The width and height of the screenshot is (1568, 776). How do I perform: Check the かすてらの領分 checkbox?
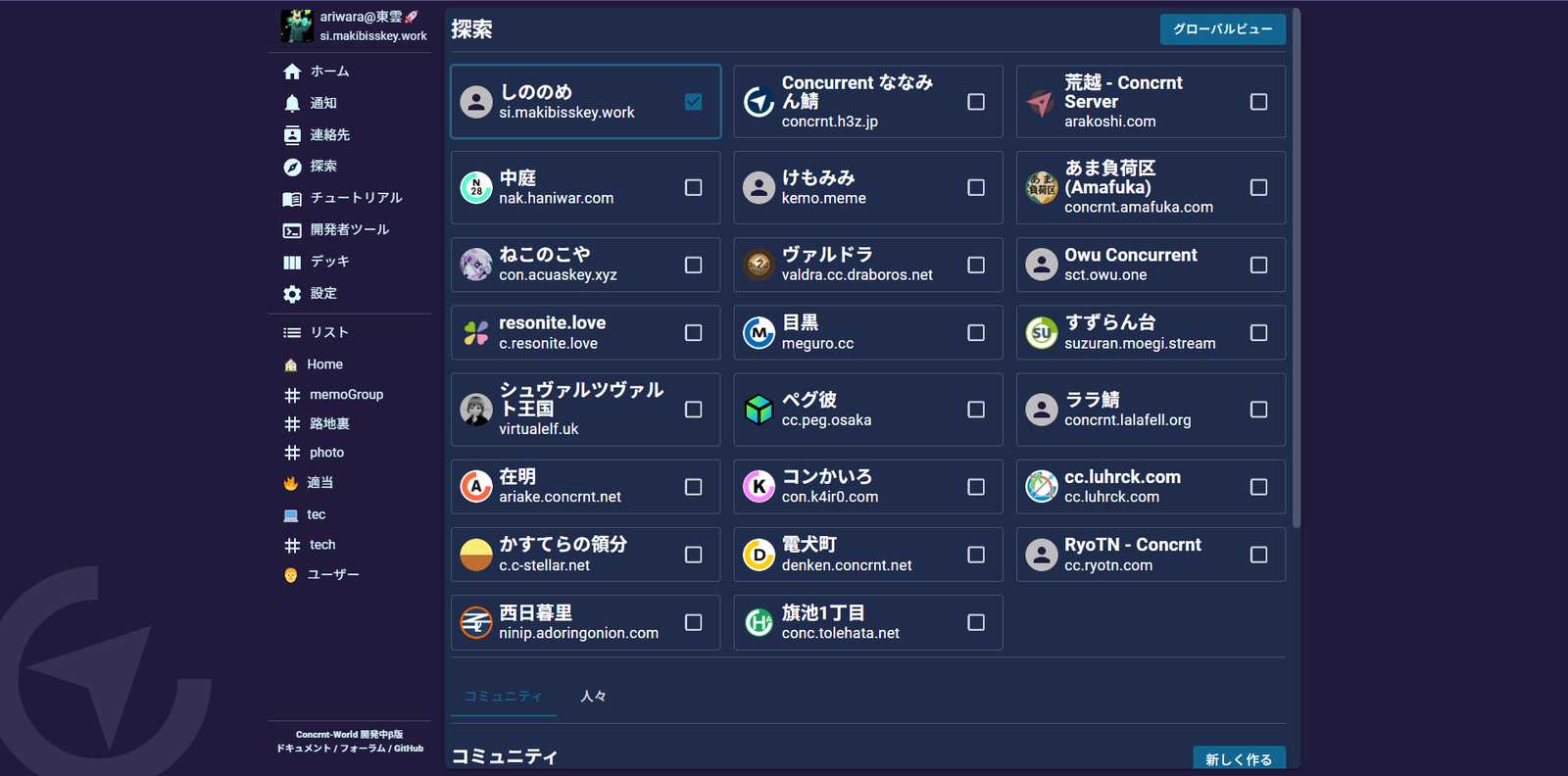click(x=693, y=555)
